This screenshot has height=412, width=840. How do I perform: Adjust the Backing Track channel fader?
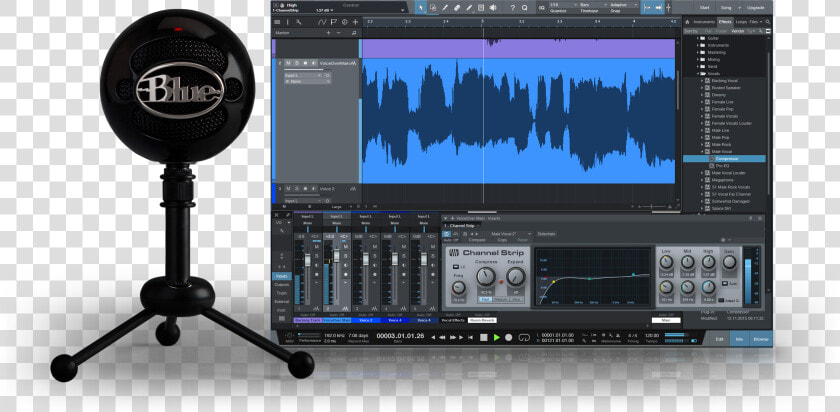click(308, 260)
